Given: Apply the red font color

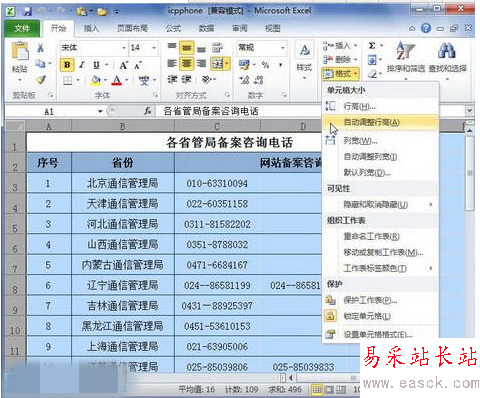Looking at the screenshot, I should (116, 80).
